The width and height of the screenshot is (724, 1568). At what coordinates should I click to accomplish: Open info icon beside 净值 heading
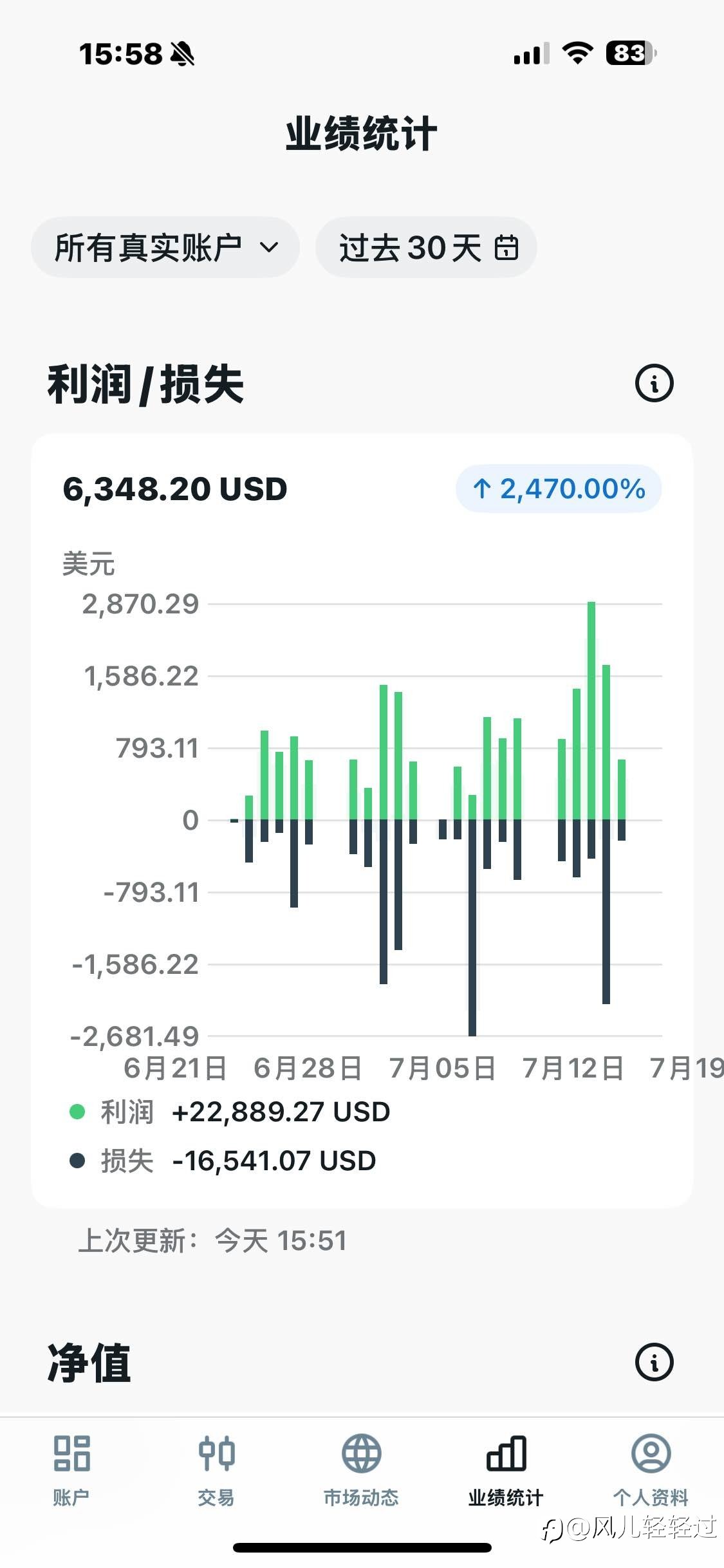pyautogui.click(x=654, y=1362)
